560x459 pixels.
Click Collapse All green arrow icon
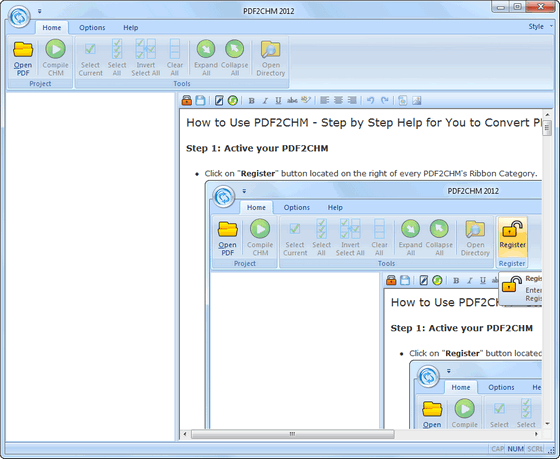234,49
